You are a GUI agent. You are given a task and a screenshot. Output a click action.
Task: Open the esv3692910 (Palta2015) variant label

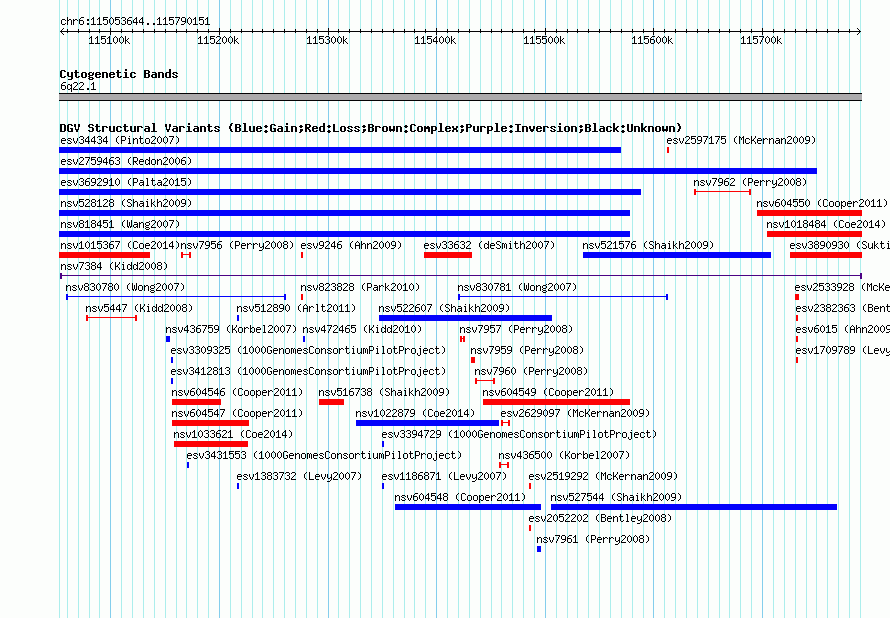(126, 182)
